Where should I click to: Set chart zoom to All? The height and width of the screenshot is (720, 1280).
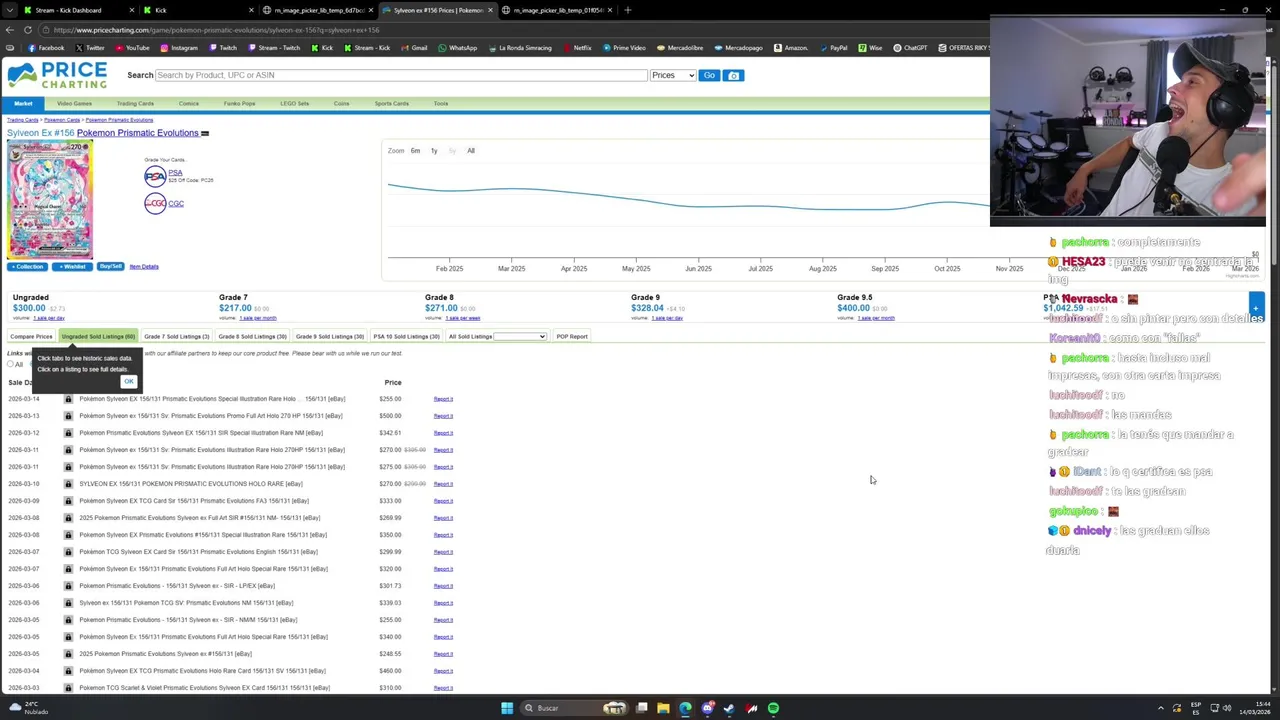[x=471, y=151]
